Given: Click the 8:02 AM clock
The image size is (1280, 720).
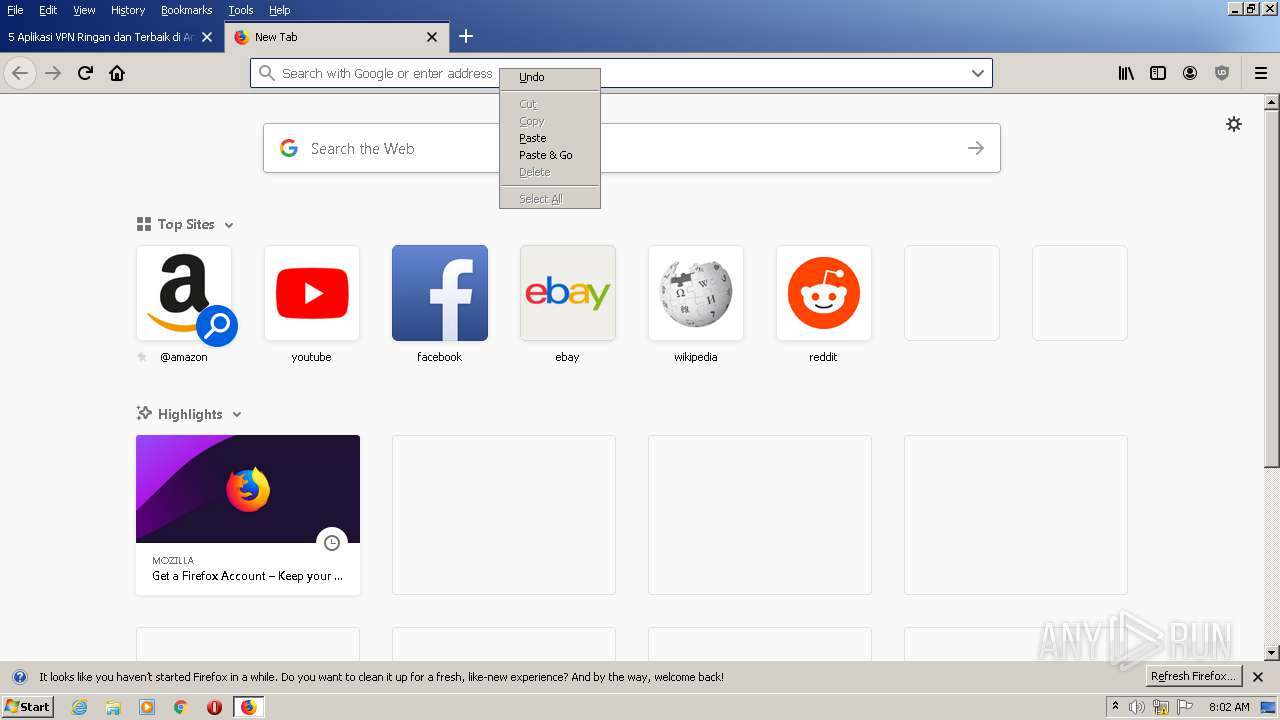Looking at the screenshot, I should point(1229,707).
